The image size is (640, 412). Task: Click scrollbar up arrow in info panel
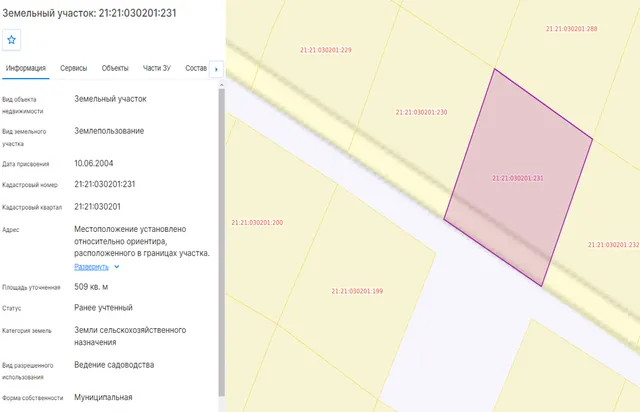click(222, 85)
